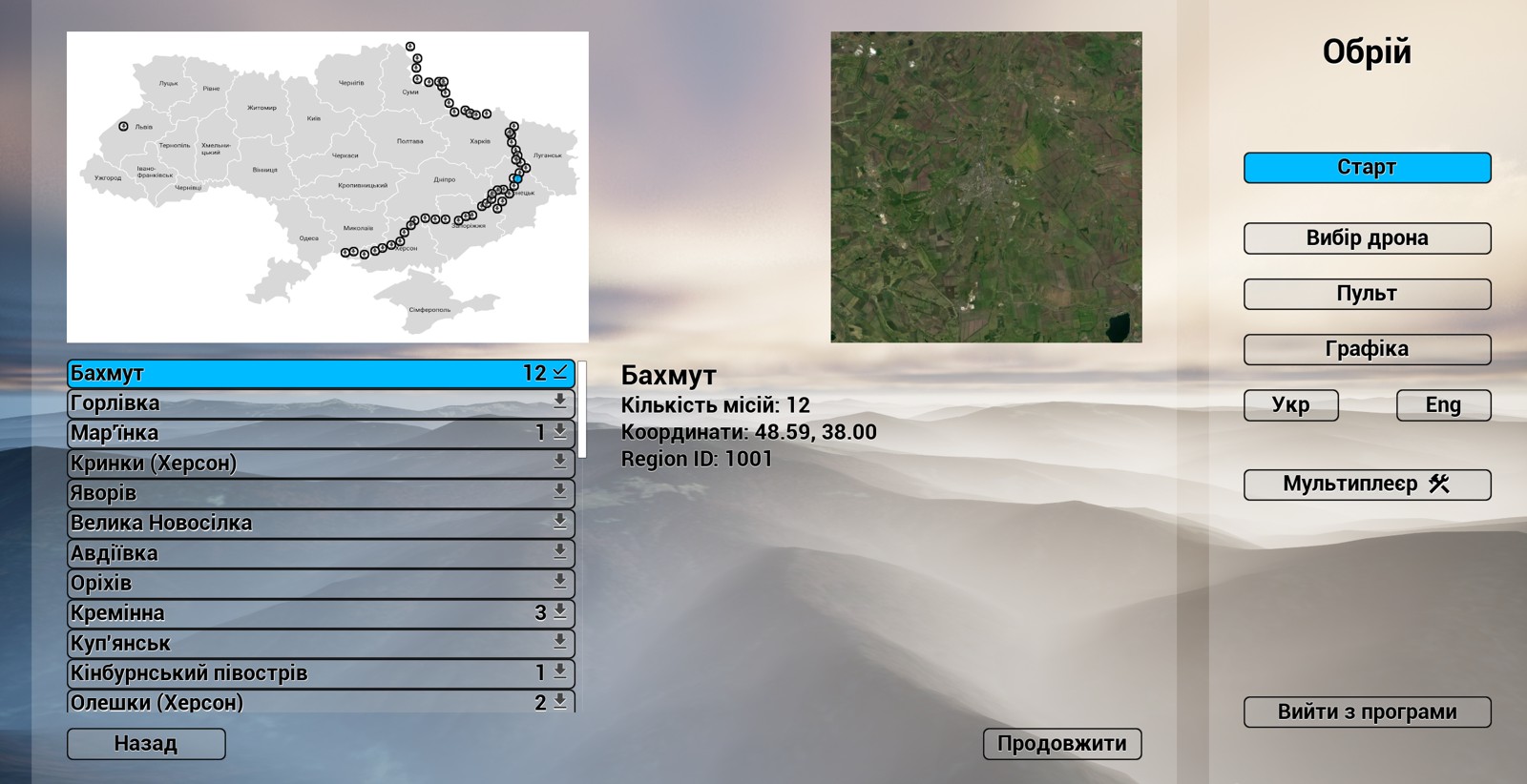Screen dimensions: 1527x784
Task: Click the downloaded checkmark on Бахмут
Action: [x=560, y=373]
